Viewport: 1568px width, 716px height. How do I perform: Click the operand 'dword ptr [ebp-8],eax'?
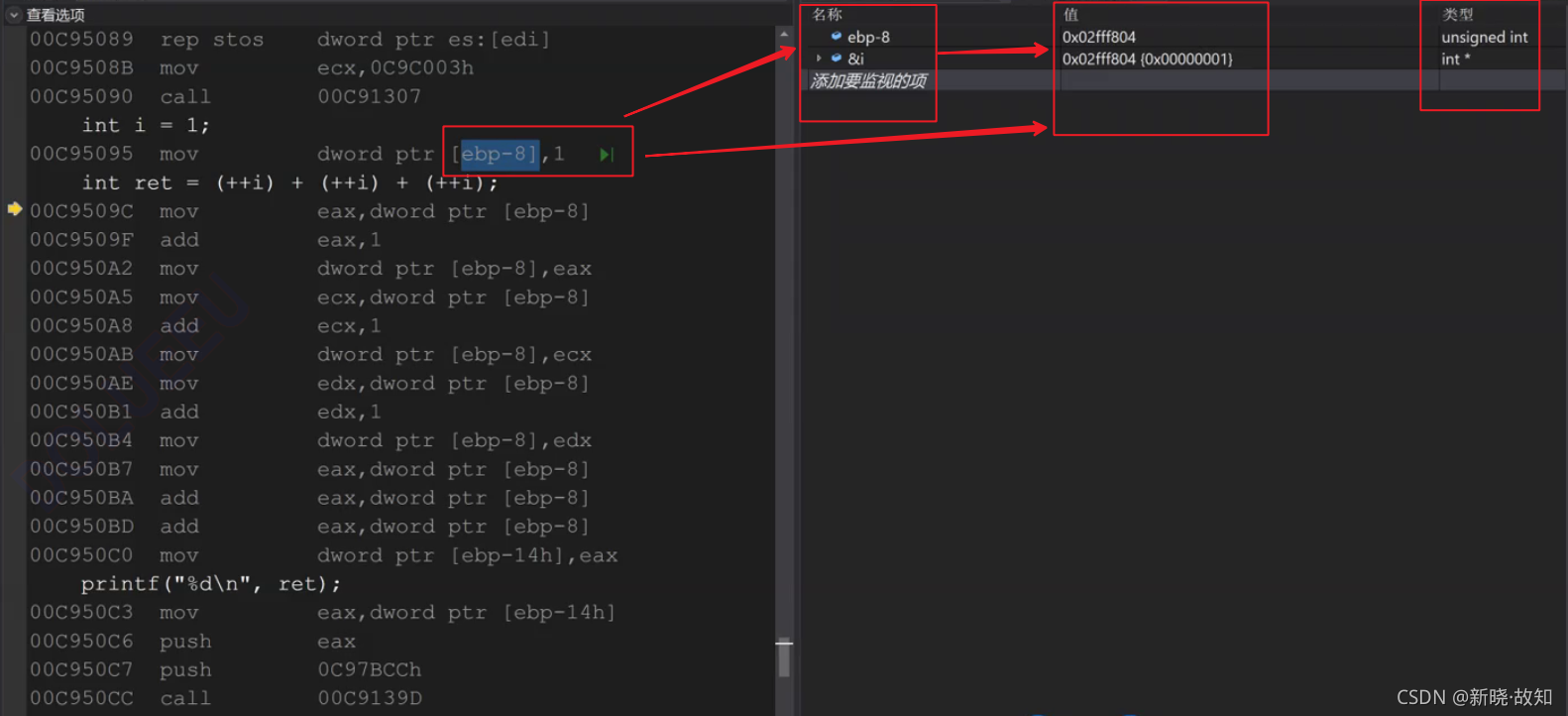(x=454, y=269)
